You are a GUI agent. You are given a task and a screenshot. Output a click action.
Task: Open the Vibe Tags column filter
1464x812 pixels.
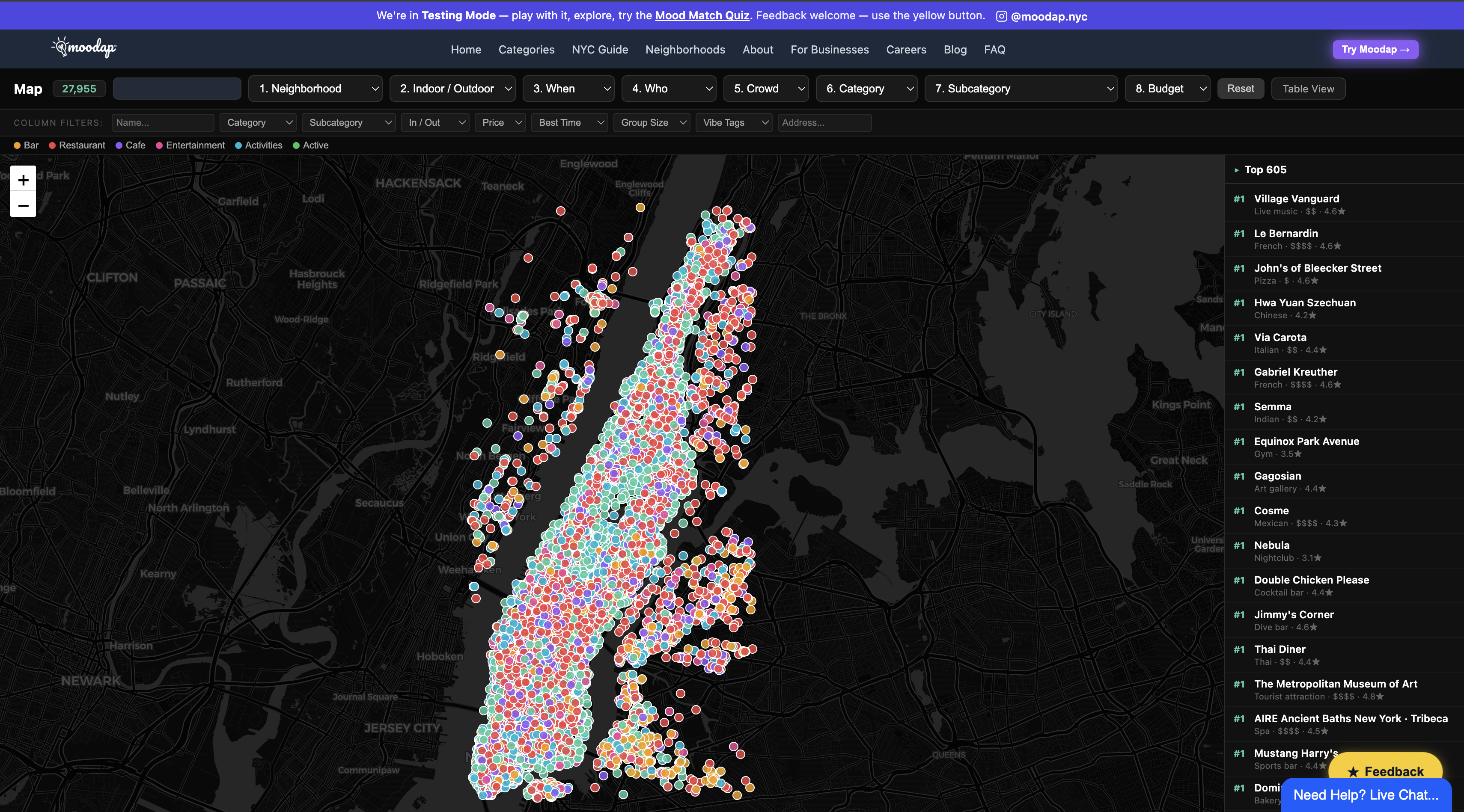pyautogui.click(x=733, y=123)
